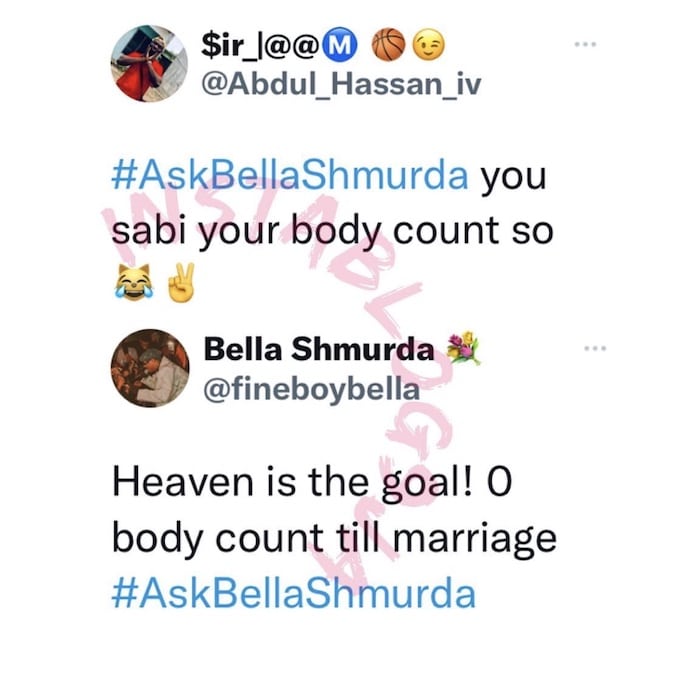Click the @Abdul_Hassan_iv handle

[342, 83]
